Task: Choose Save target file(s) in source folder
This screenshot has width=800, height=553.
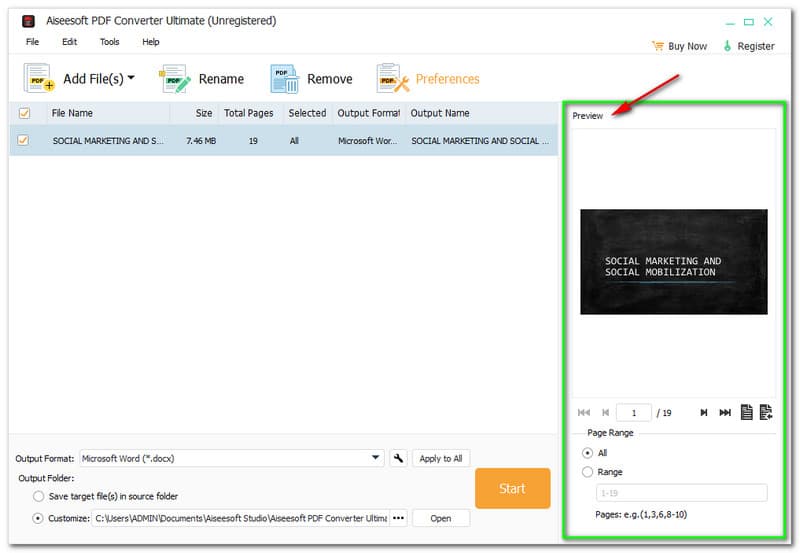Action: pyautogui.click(x=39, y=496)
